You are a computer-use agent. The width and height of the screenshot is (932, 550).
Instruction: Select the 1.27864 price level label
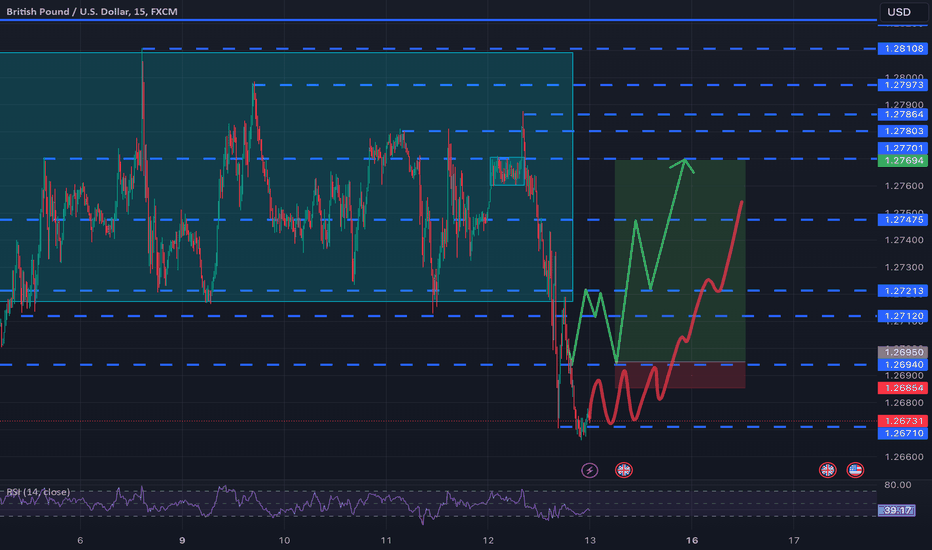903,114
